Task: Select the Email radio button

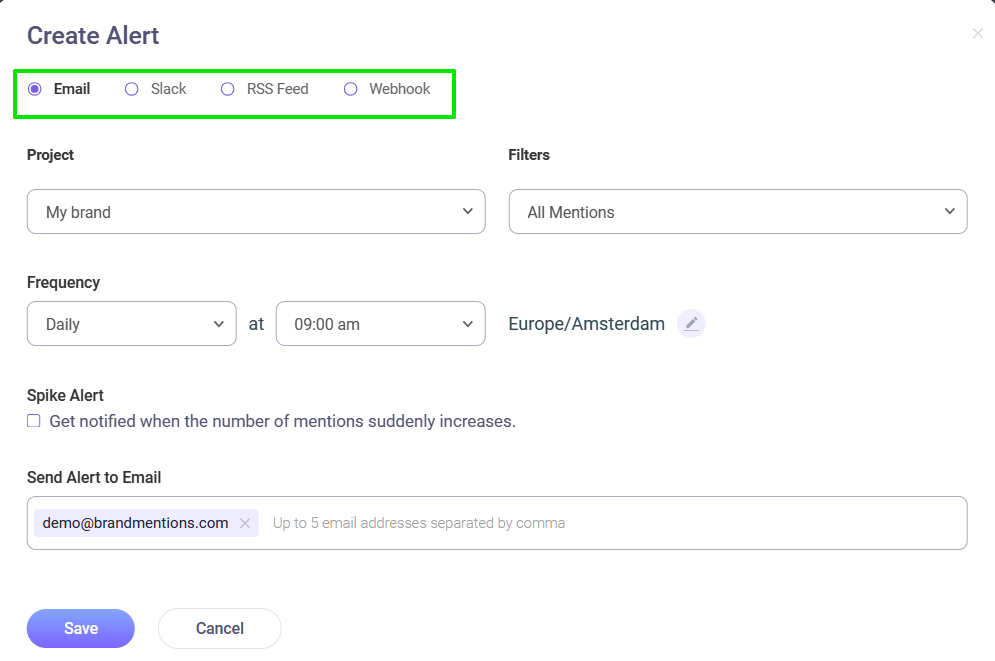Action: (x=35, y=89)
